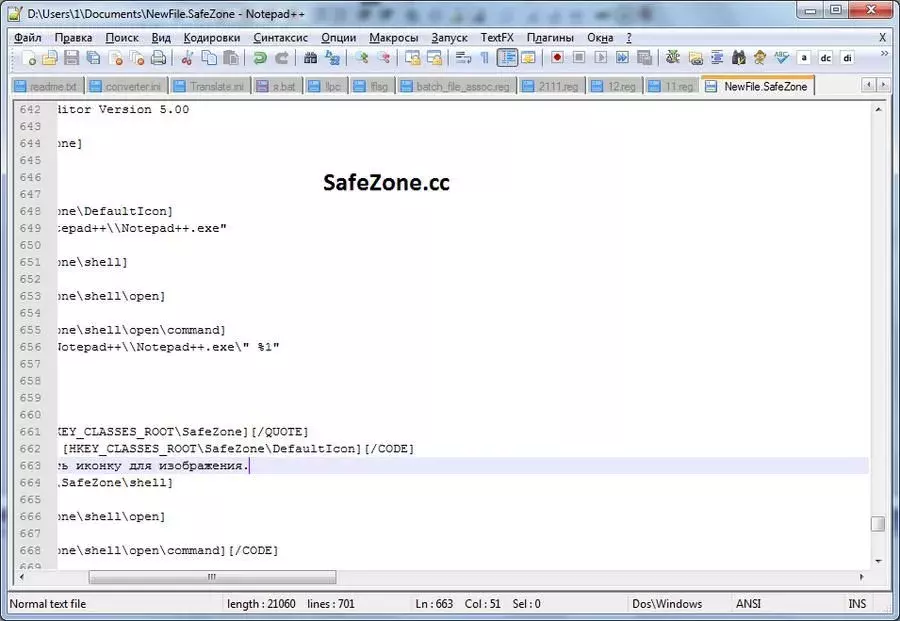
Task: Toggle synchronize horizontal scrolling icon
Action: [x=435, y=58]
